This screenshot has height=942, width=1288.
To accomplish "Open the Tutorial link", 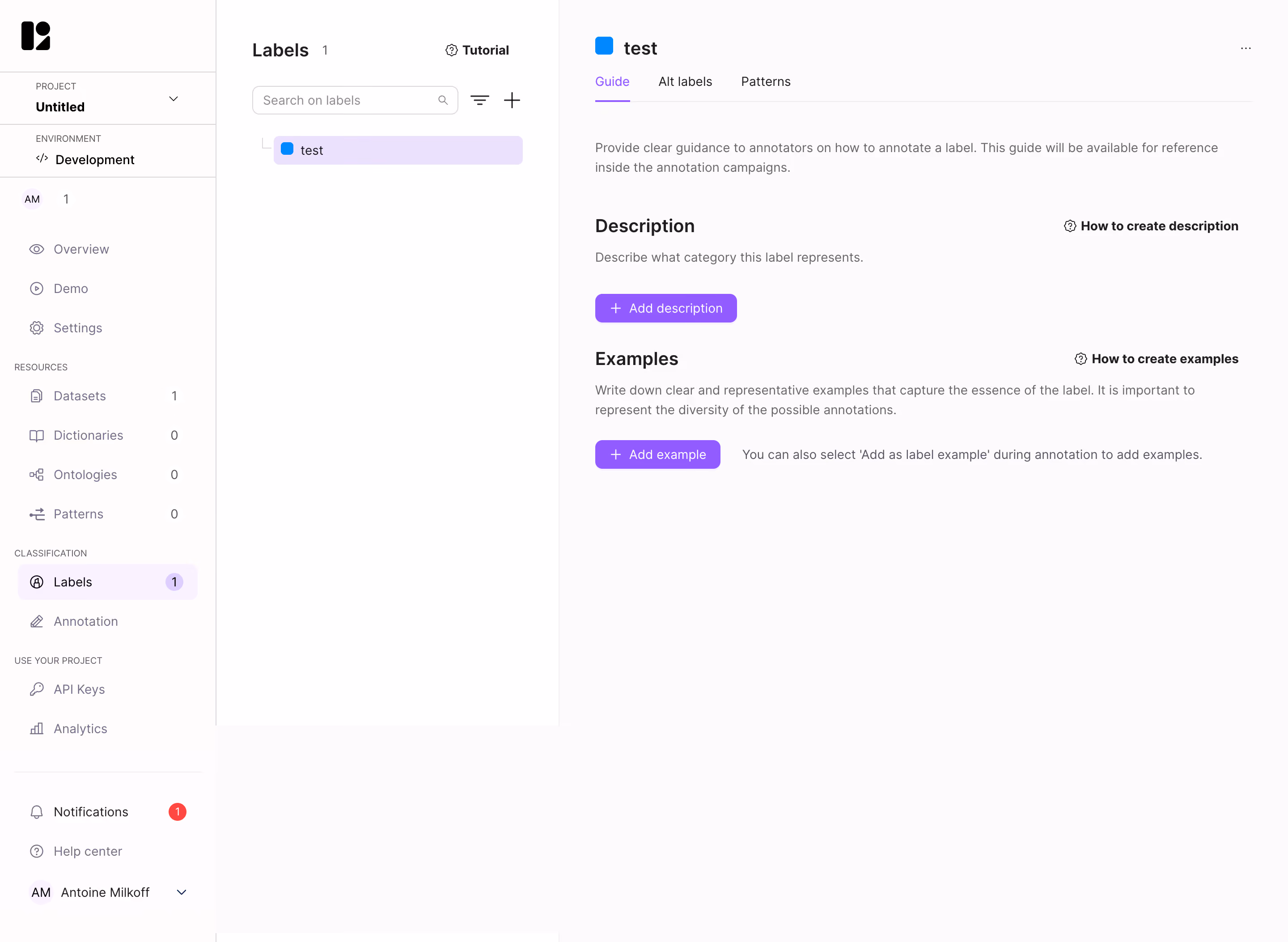I will point(477,50).
